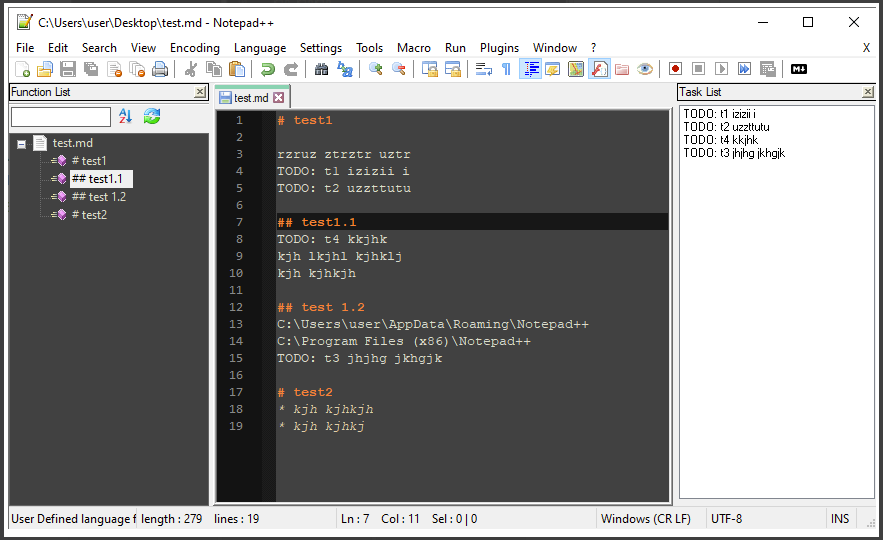Viewport: 883px width, 540px height.
Task: Toggle word wrap toolbar button
Action: coord(484,69)
